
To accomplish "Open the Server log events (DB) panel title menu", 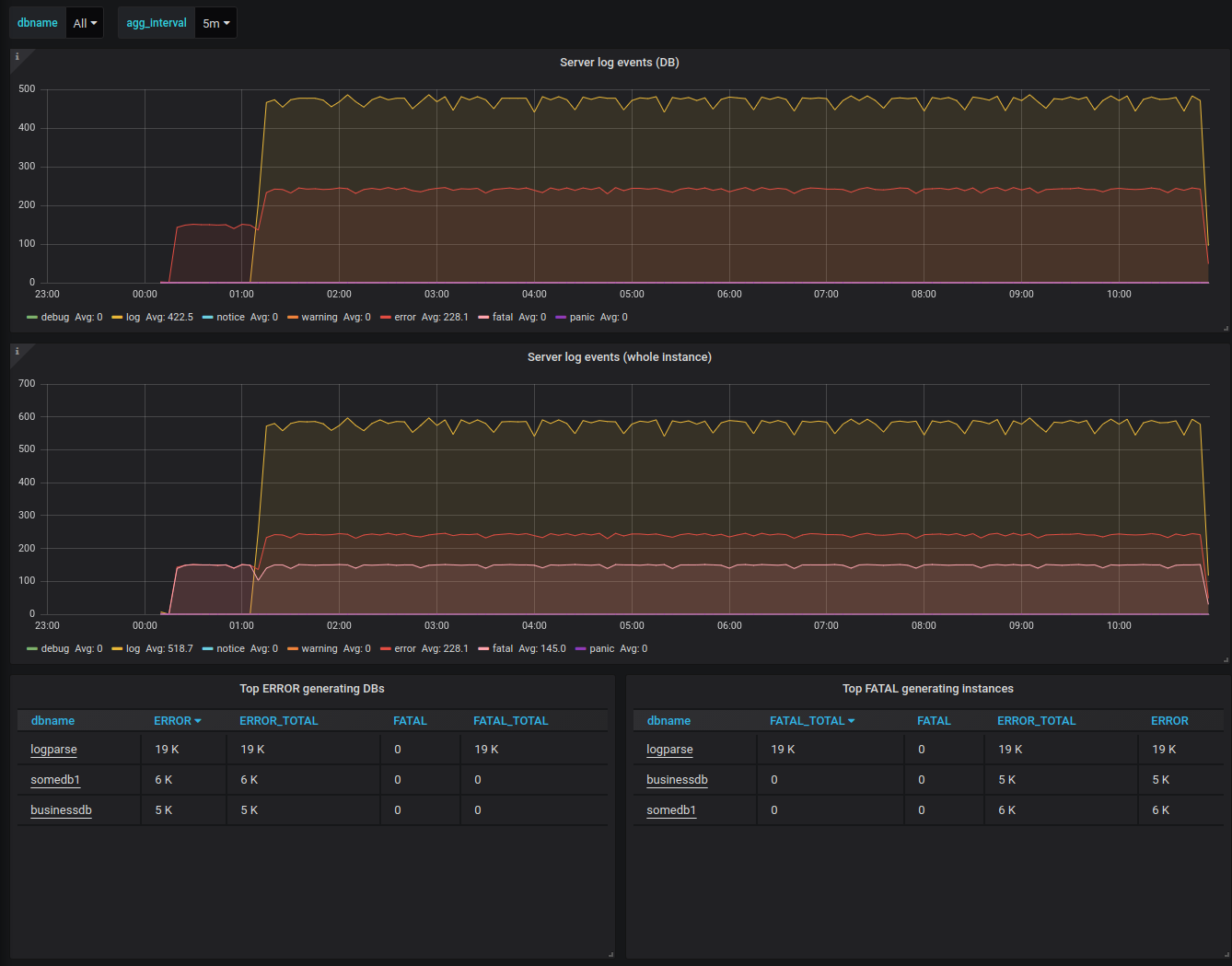I will 619,63.
